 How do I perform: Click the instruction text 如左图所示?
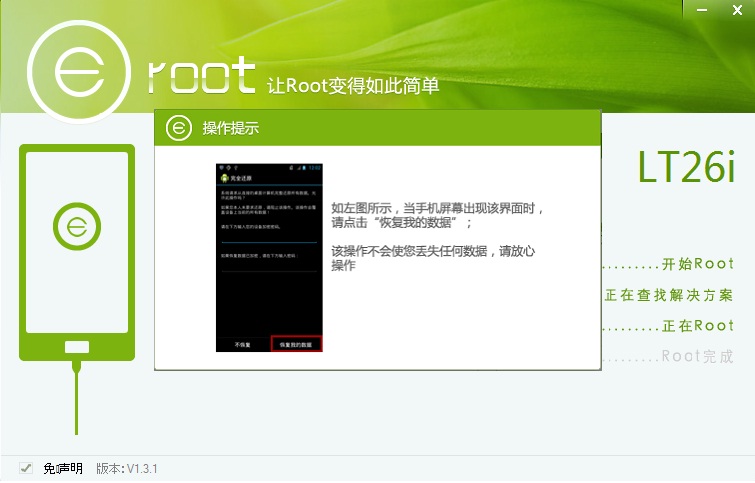tap(361, 209)
